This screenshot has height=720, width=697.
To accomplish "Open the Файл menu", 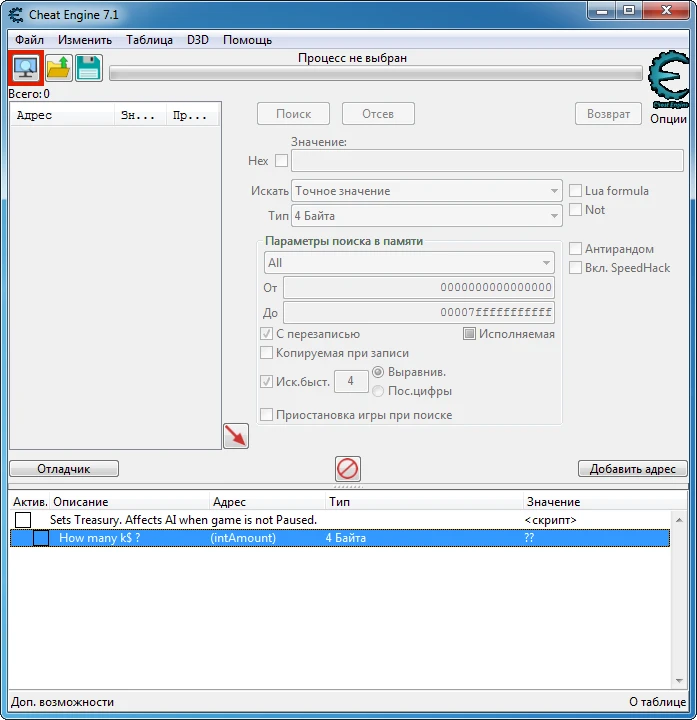I will click(29, 40).
